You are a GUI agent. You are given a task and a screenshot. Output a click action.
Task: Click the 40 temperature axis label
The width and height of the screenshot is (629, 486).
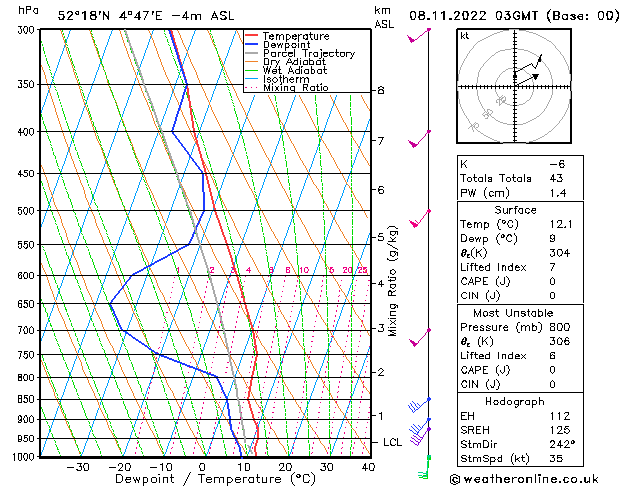pos(368,467)
